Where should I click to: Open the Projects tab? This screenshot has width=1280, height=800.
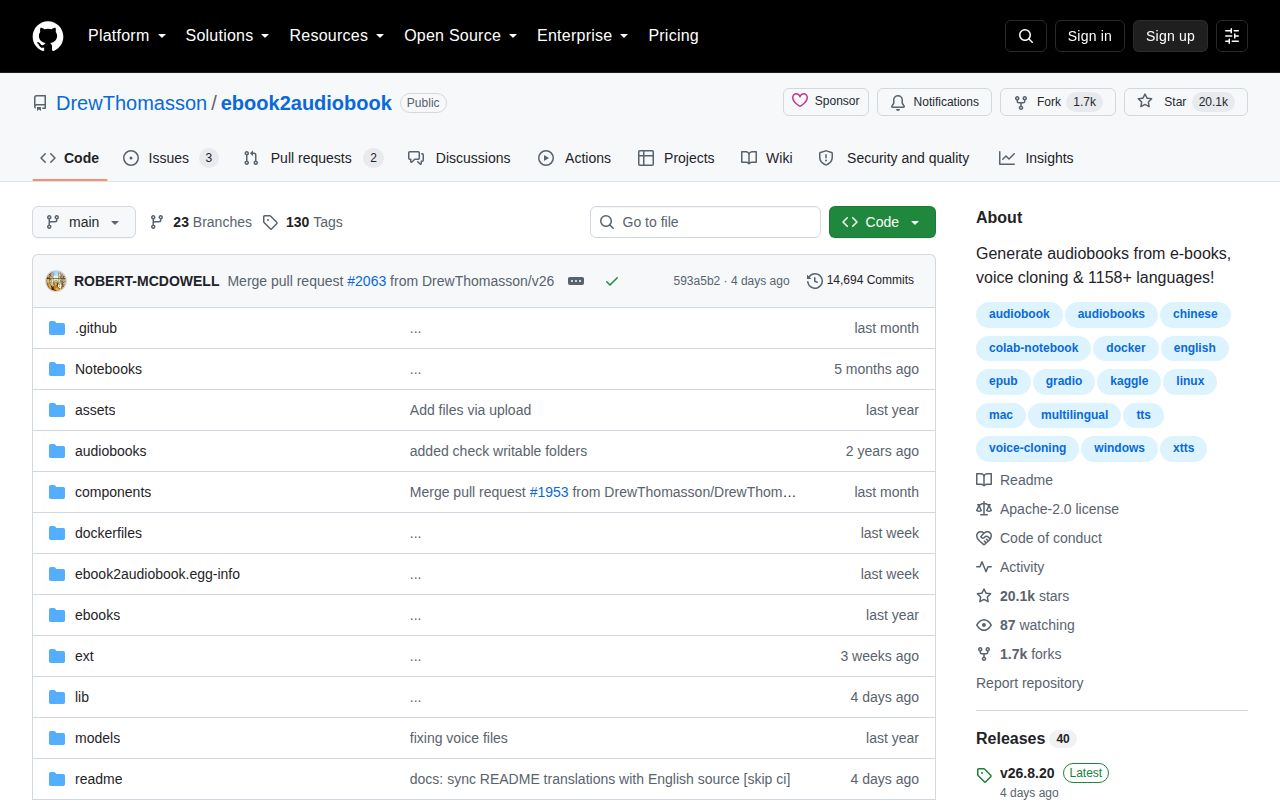click(676, 158)
